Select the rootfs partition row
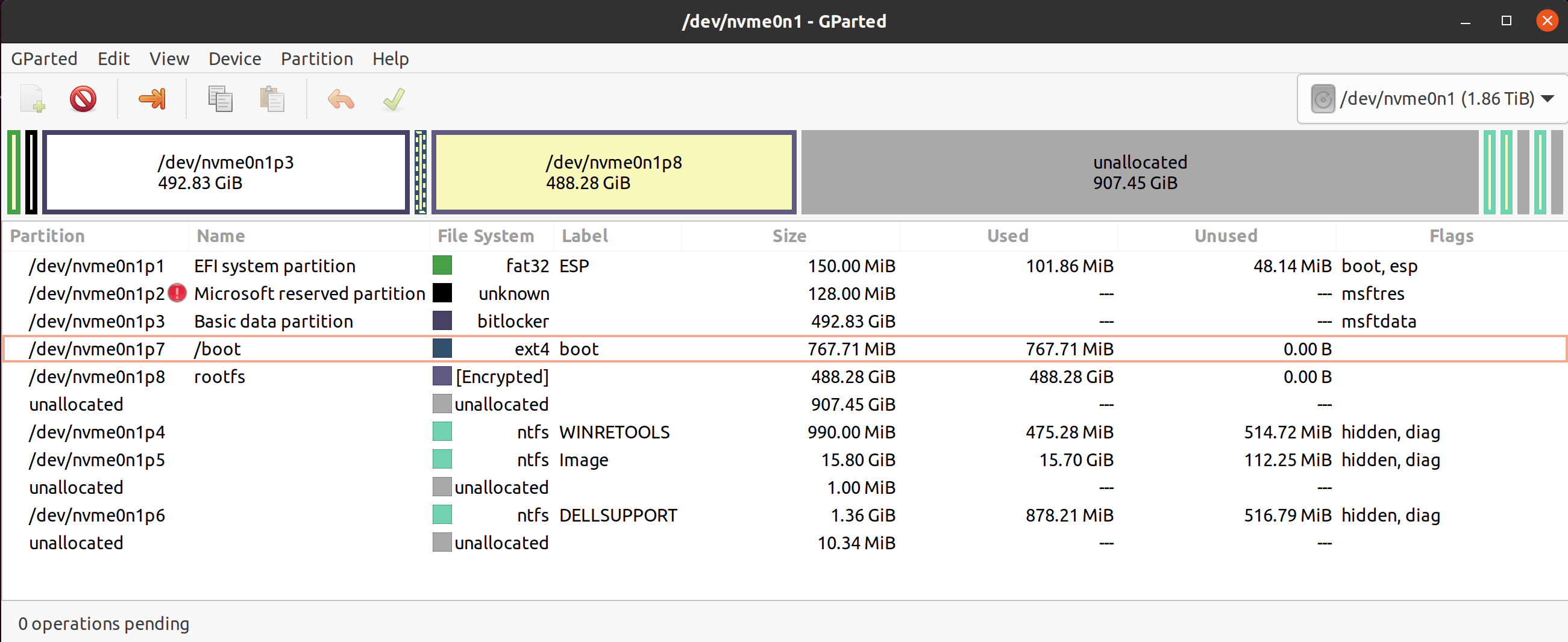Screen dimensions: 1568x642 point(219,376)
